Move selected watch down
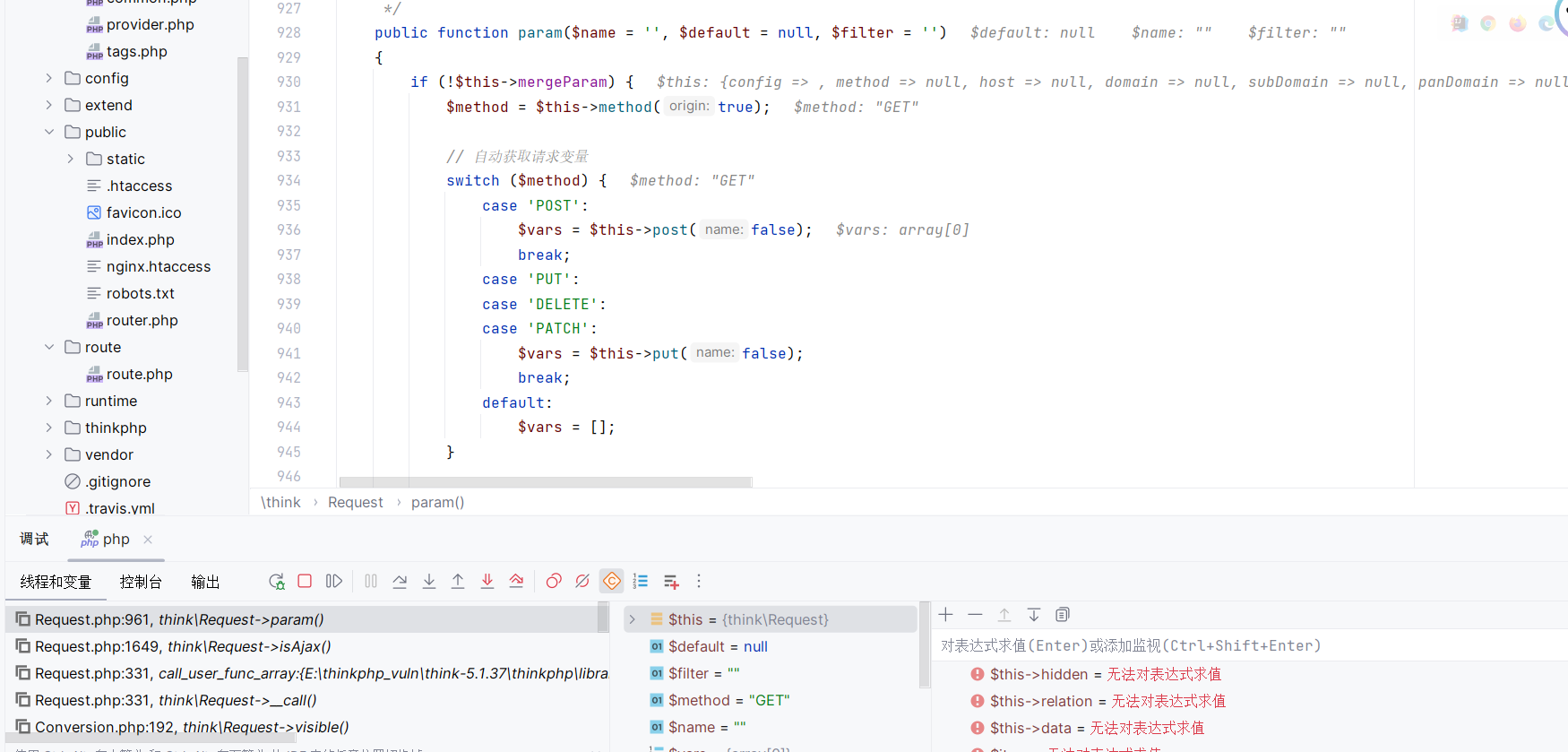The width and height of the screenshot is (1568, 752). pos(1033,614)
